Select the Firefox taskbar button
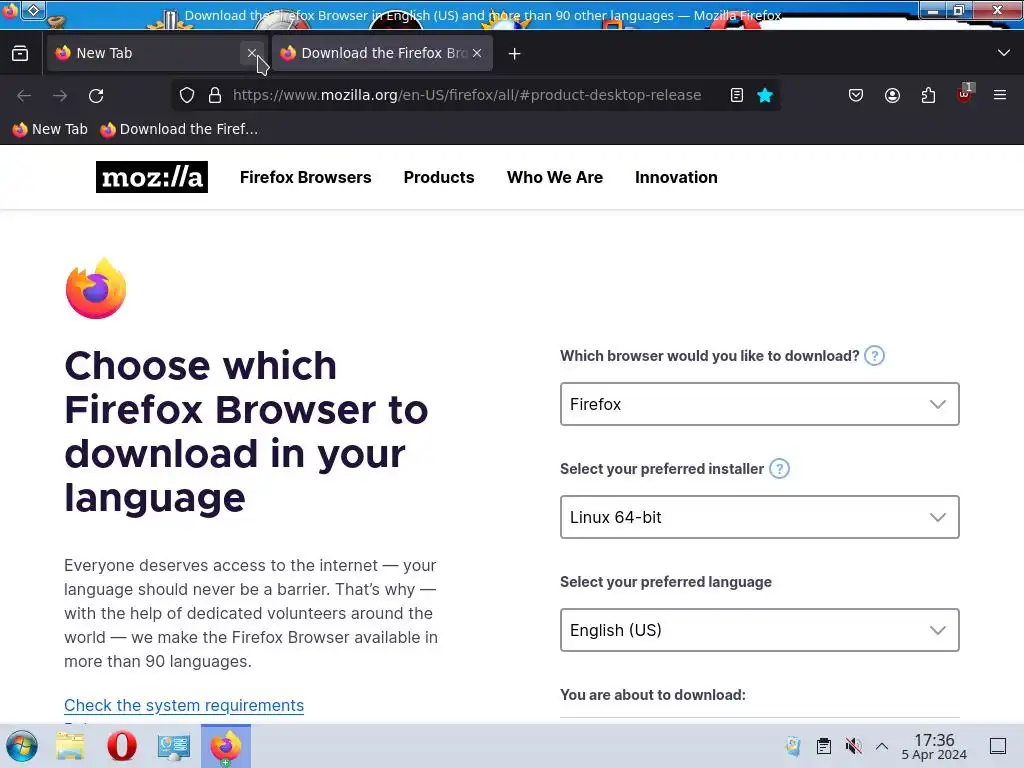The height and width of the screenshot is (768, 1024). tap(225, 746)
